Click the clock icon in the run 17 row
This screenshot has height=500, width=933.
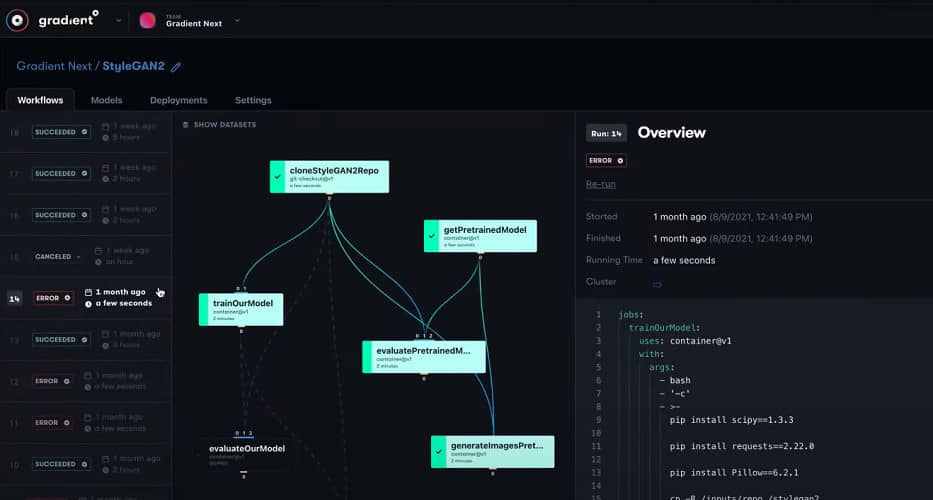[x=106, y=179]
